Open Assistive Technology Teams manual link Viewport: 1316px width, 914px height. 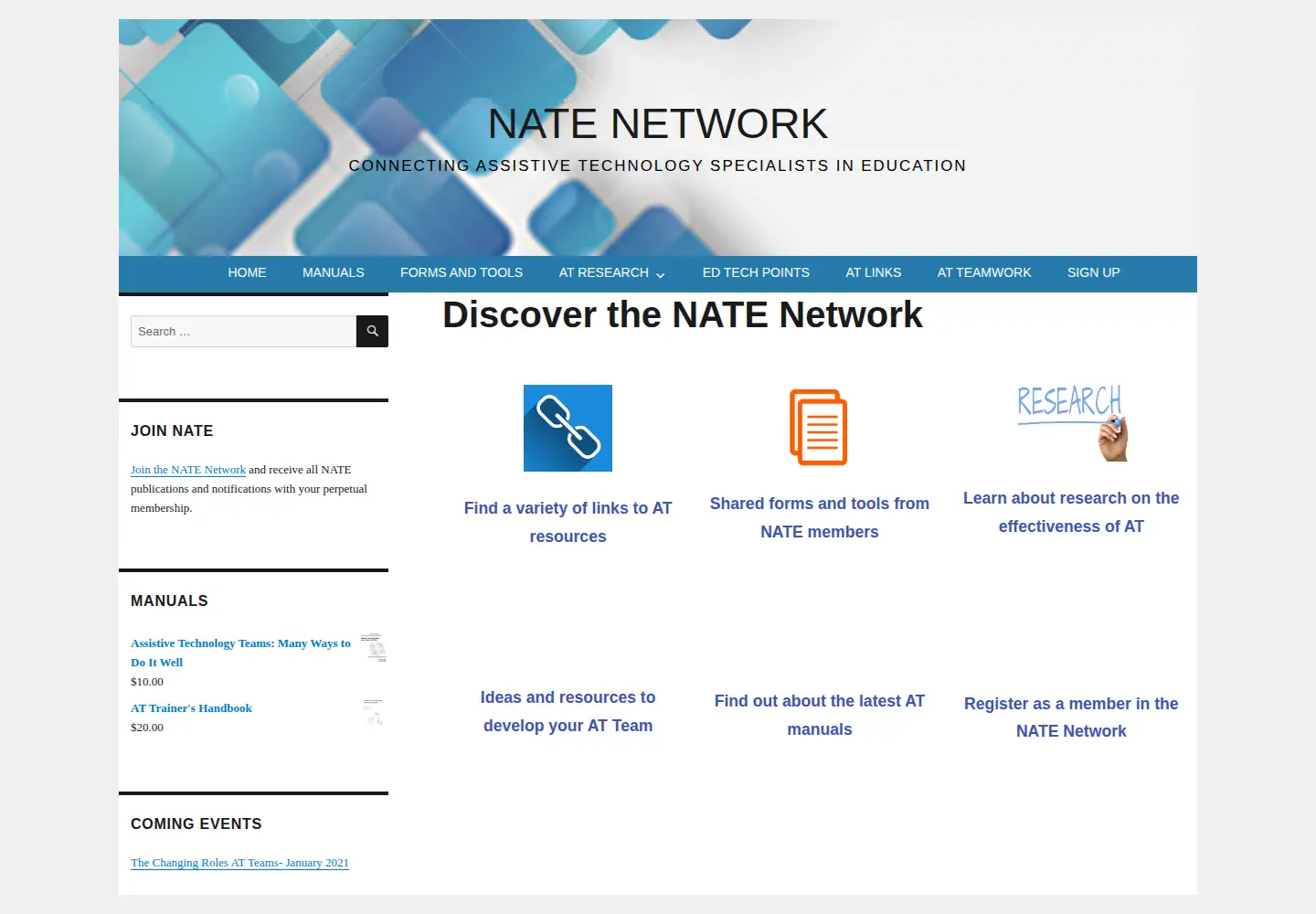point(240,653)
